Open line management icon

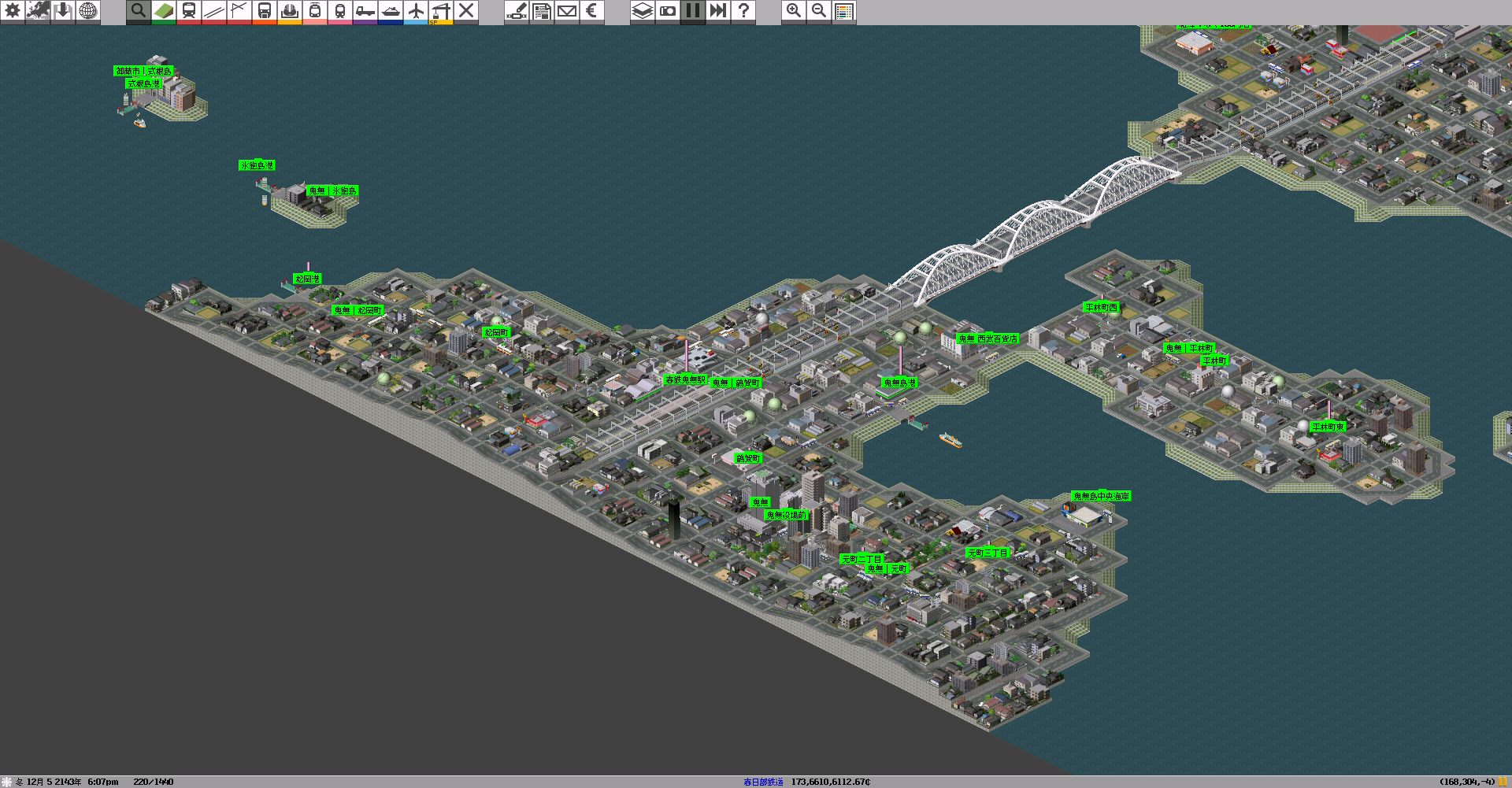[x=517, y=12]
